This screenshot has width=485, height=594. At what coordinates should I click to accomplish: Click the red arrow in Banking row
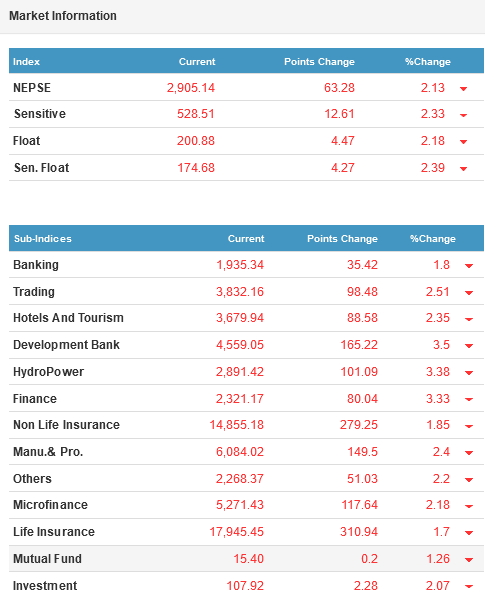[x=469, y=266]
